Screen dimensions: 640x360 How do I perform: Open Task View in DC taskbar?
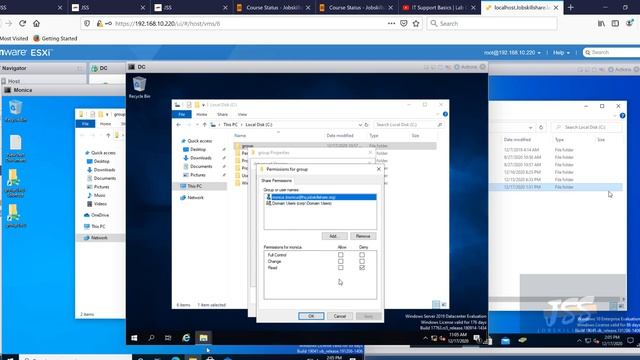point(168,338)
